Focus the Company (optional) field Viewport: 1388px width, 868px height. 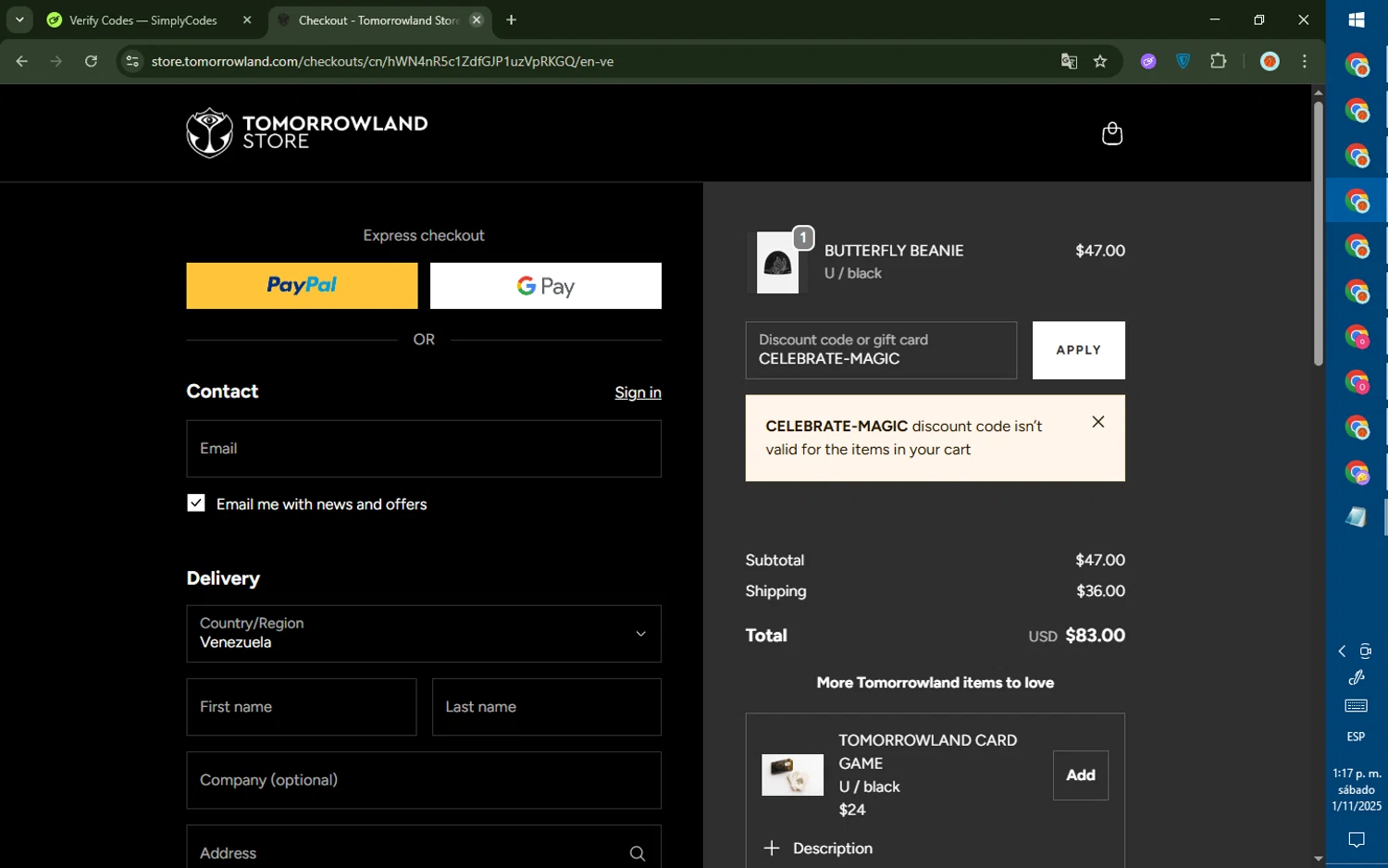tap(424, 780)
